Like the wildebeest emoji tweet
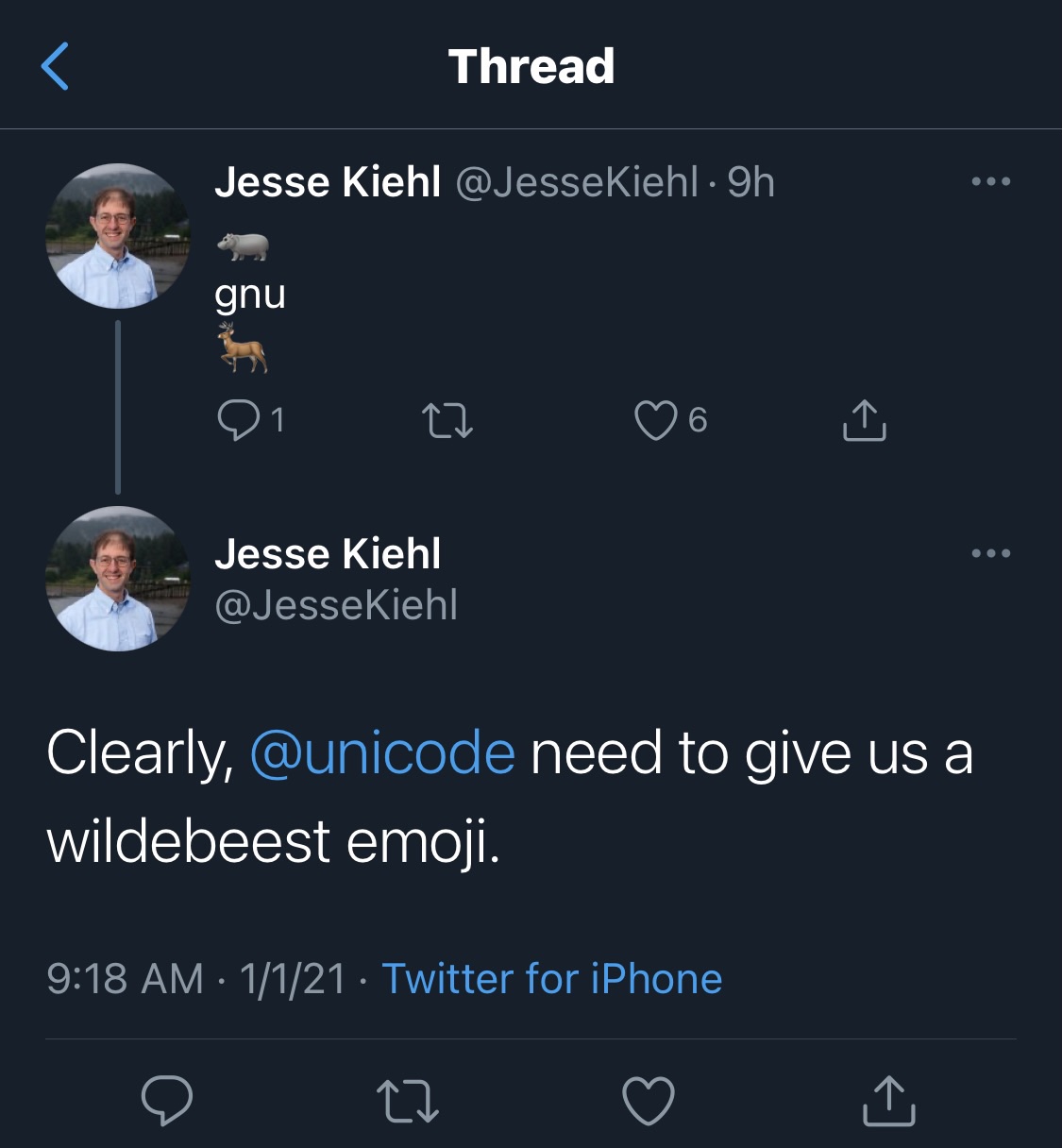 649,1101
